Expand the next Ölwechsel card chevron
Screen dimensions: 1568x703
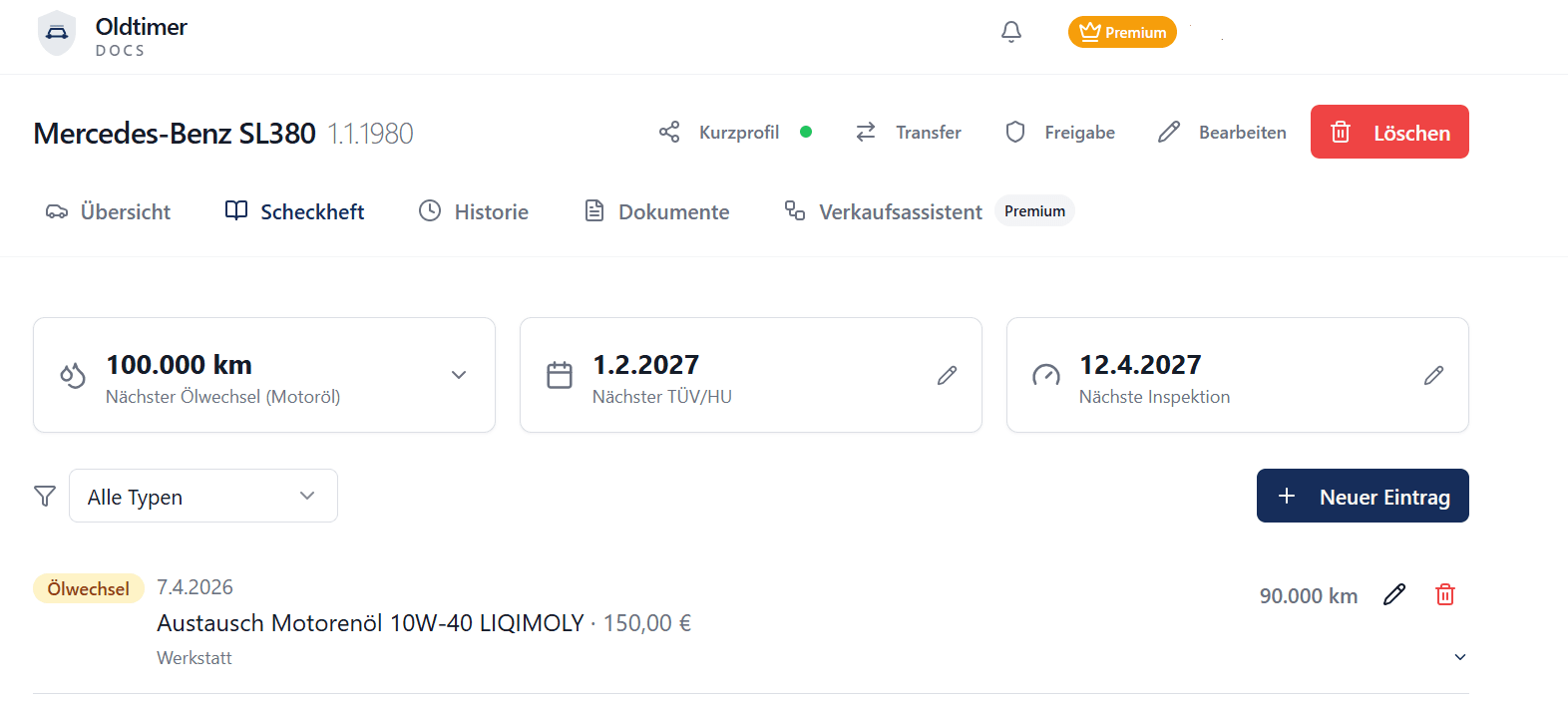point(459,375)
